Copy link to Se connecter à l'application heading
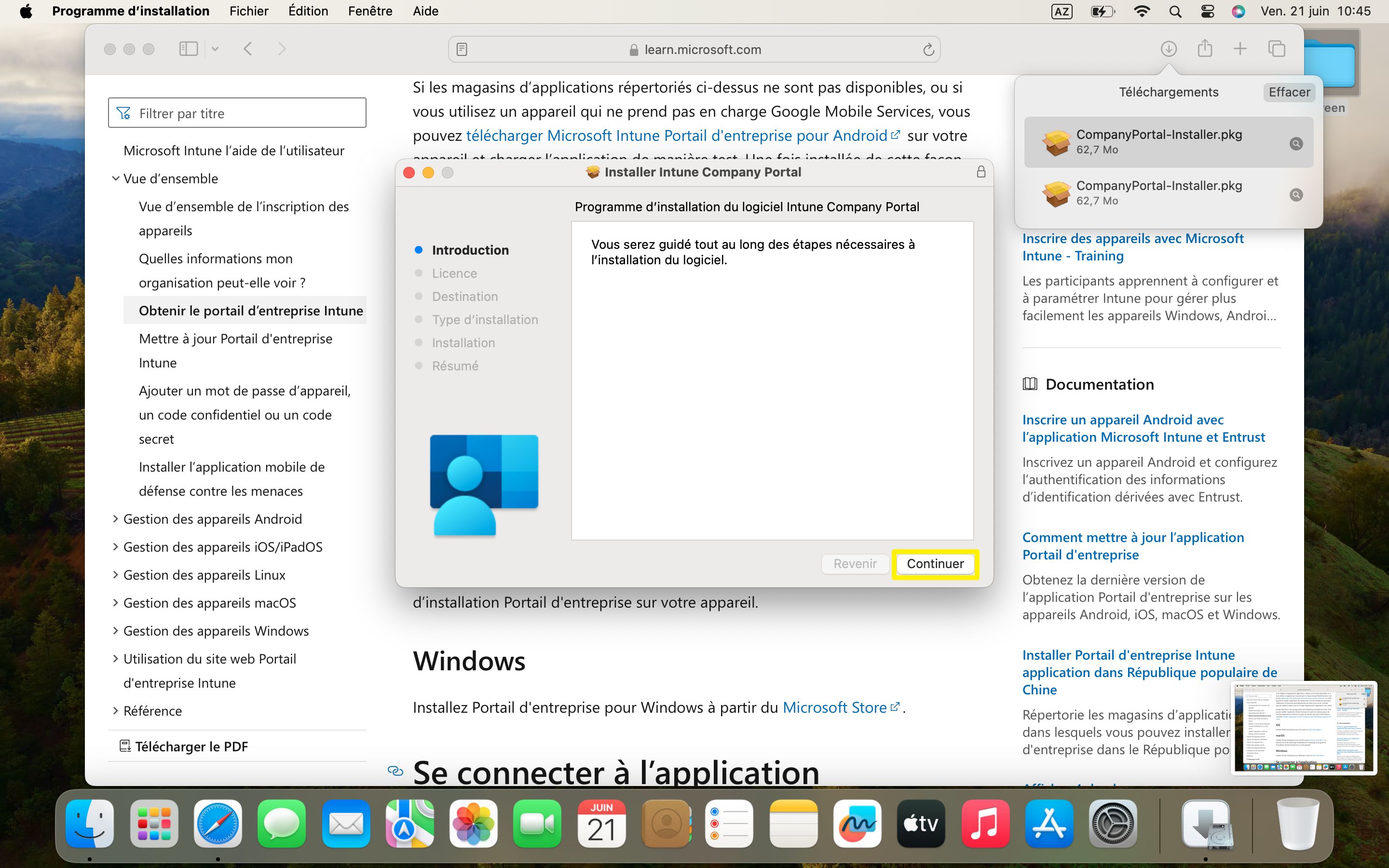This screenshot has width=1389, height=868. coord(395,771)
